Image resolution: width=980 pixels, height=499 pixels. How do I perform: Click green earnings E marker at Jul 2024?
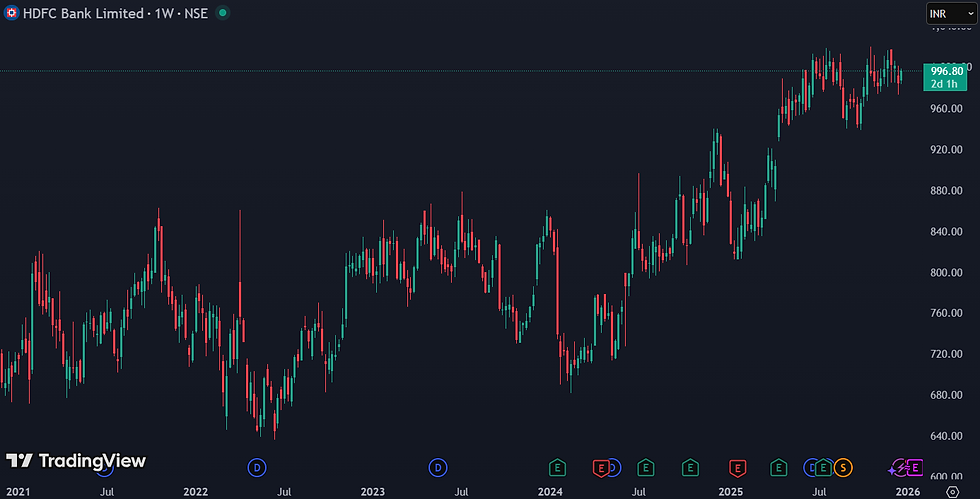click(646, 467)
